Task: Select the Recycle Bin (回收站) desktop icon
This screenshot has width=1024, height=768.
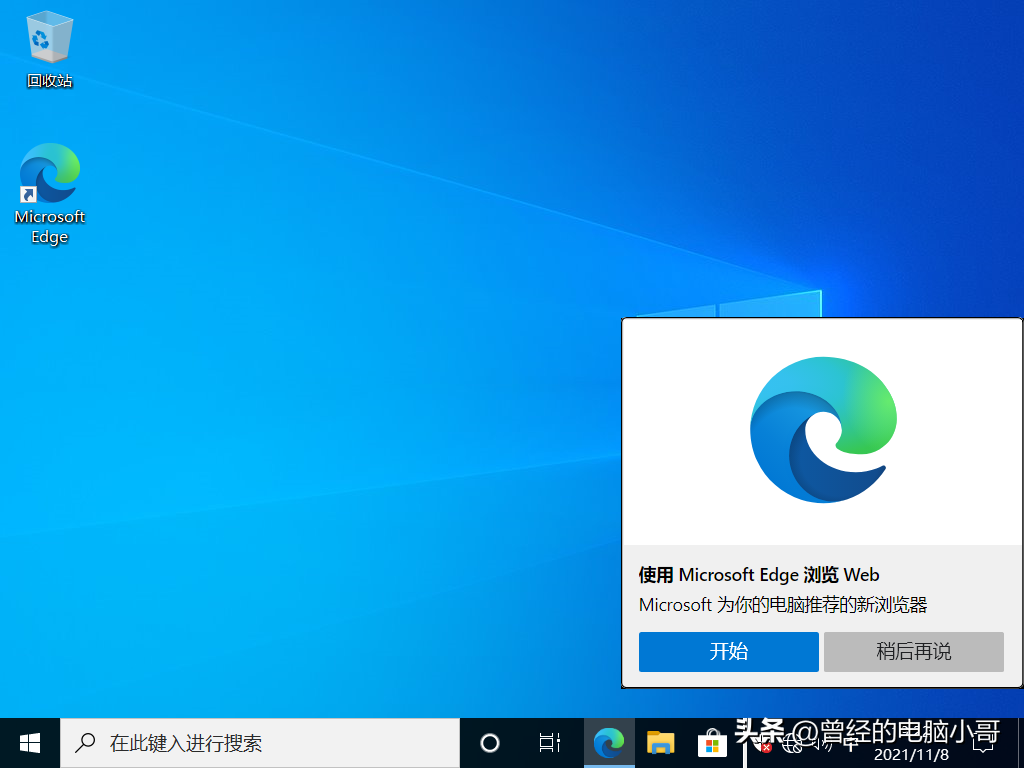Action: 50,50
